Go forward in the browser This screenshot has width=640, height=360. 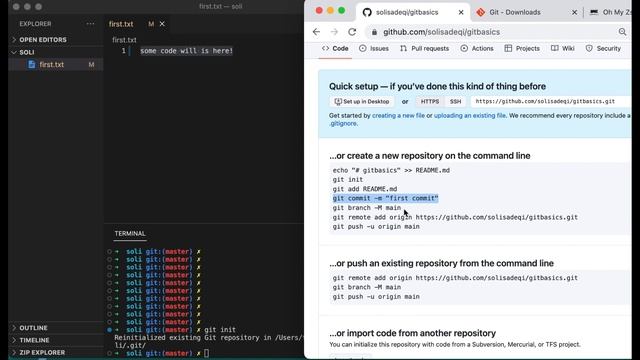[334, 32]
